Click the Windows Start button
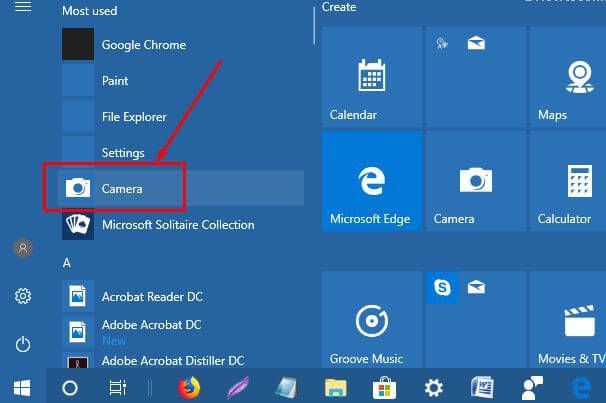This screenshot has height=403, width=606. click(x=22, y=388)
